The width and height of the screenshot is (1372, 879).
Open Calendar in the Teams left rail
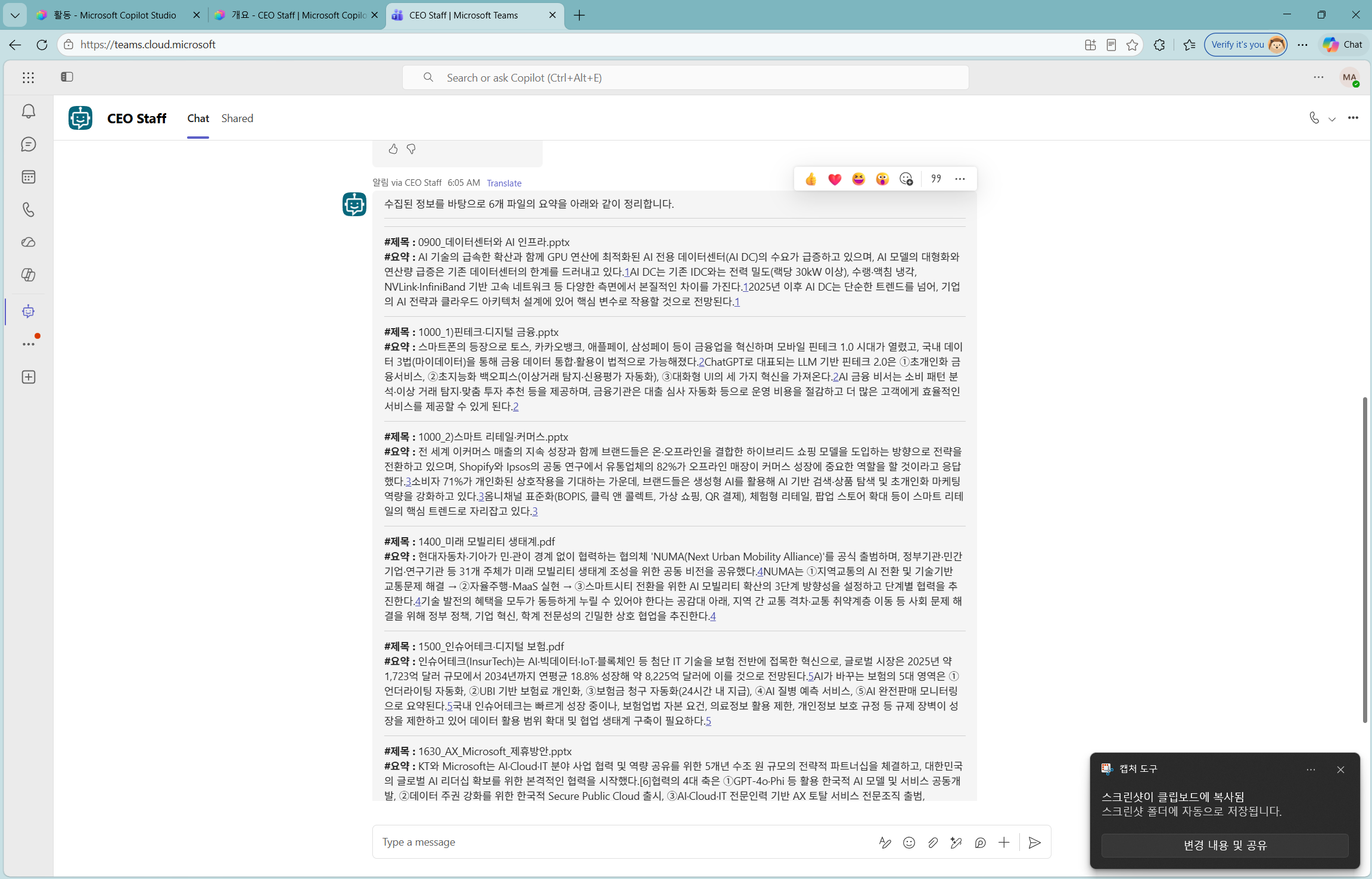click(29, 177)
